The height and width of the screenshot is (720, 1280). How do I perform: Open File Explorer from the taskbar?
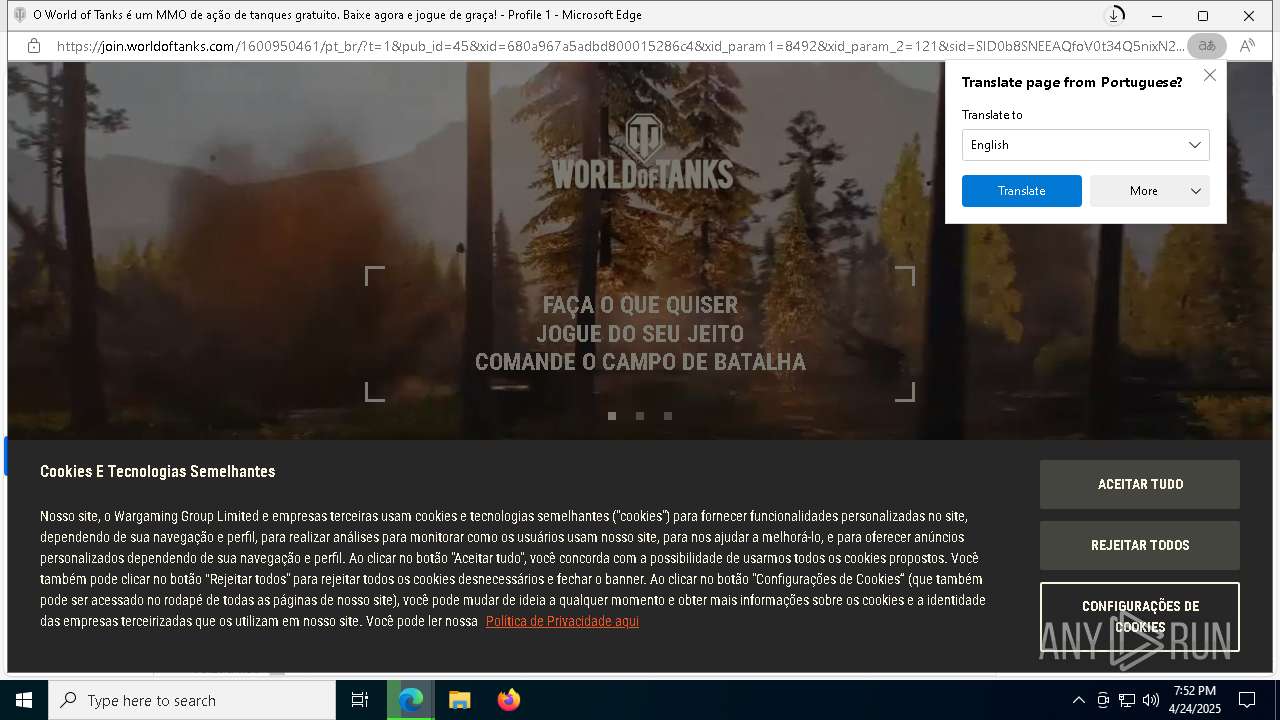click(459, 700)
